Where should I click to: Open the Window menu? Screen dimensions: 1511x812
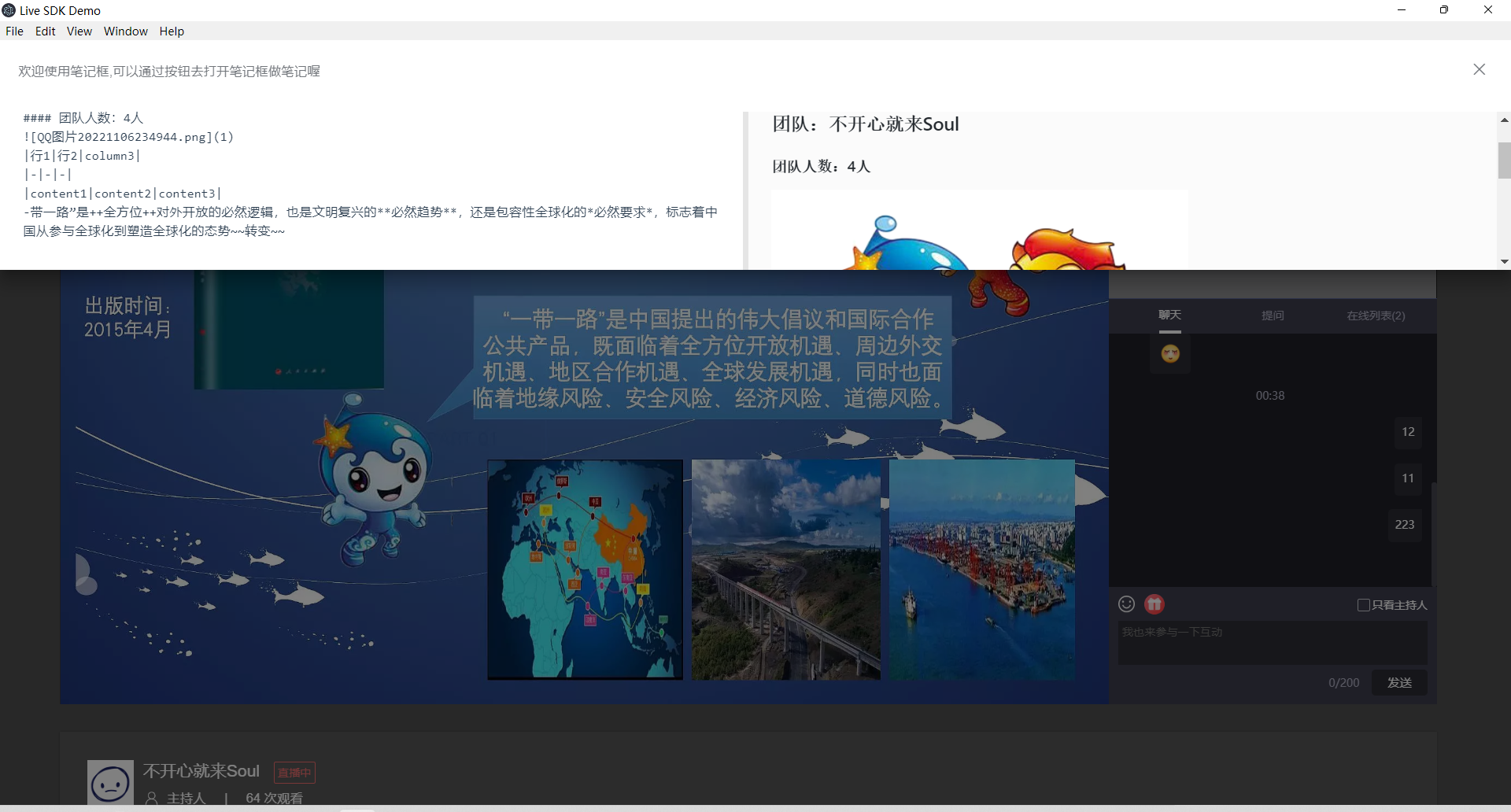tap(125, 31)
